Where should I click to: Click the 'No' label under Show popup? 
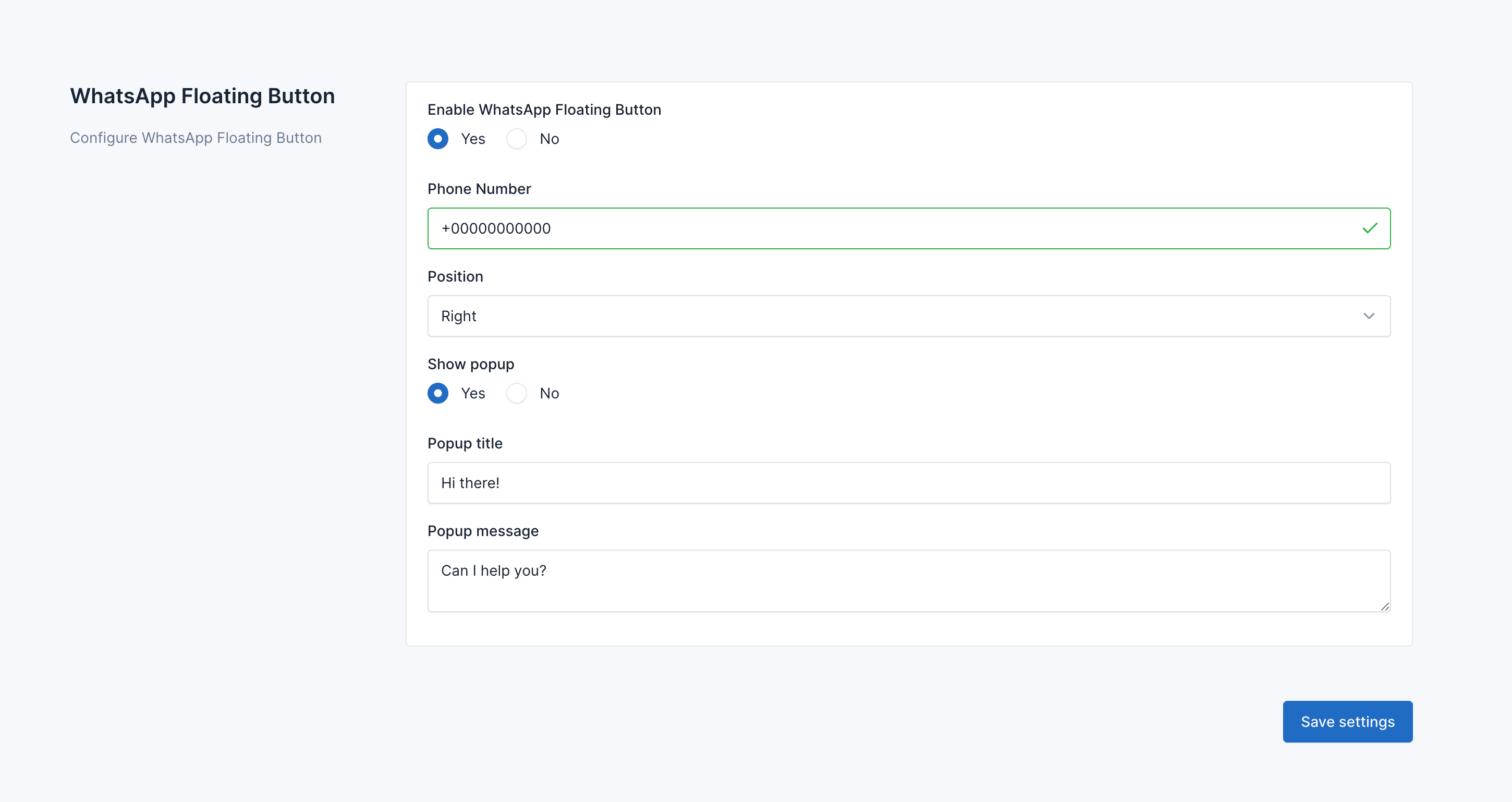[x=550, y=393]
